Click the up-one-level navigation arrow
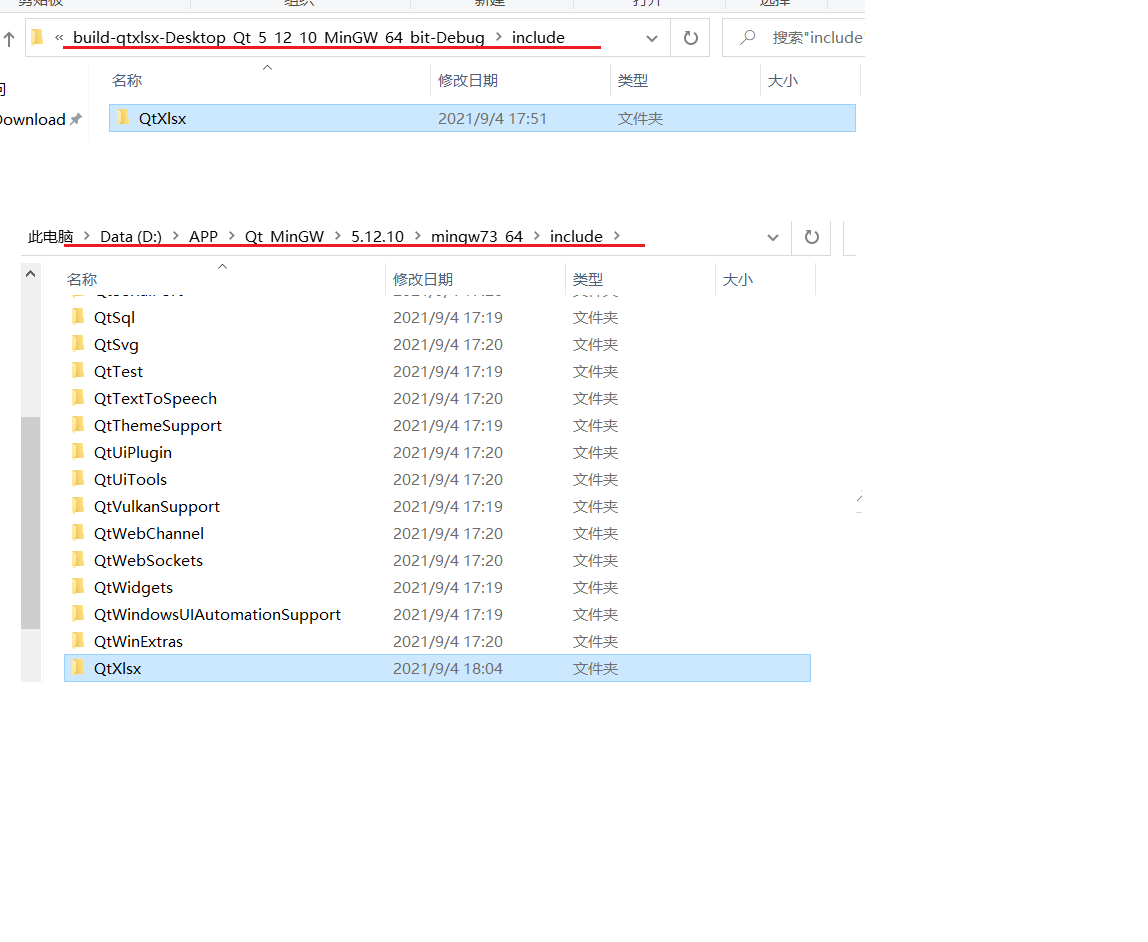This screenshot has height=942, width=1148. pos(9,37)
